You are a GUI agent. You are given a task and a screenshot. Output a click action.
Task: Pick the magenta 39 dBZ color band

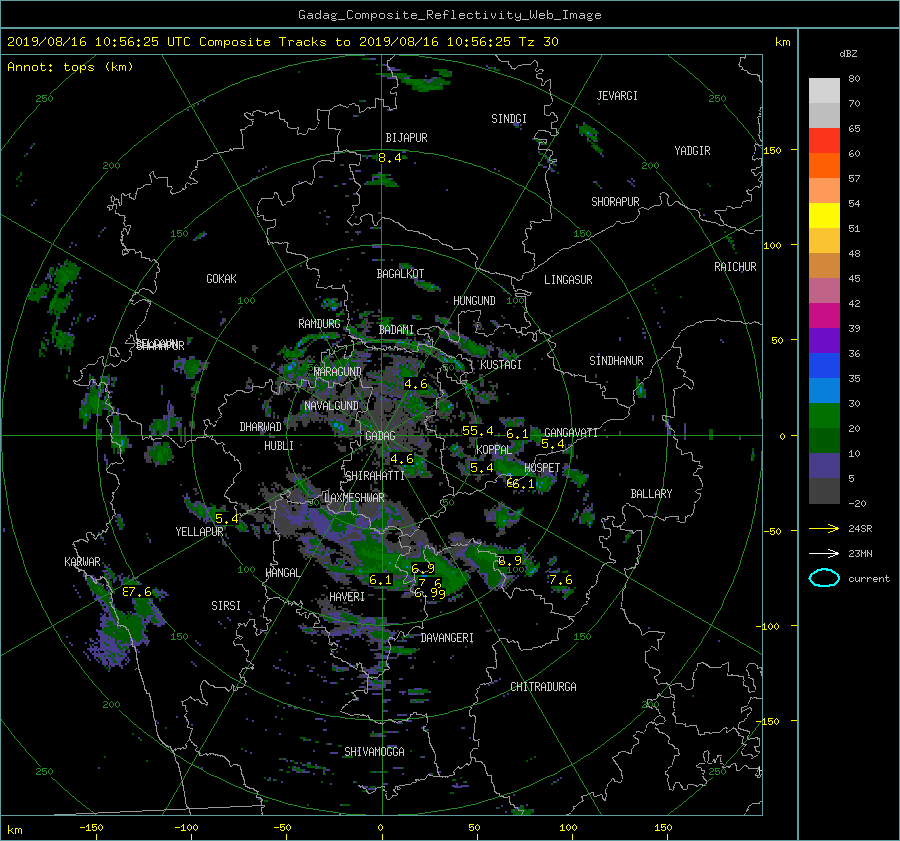point(824,316)
